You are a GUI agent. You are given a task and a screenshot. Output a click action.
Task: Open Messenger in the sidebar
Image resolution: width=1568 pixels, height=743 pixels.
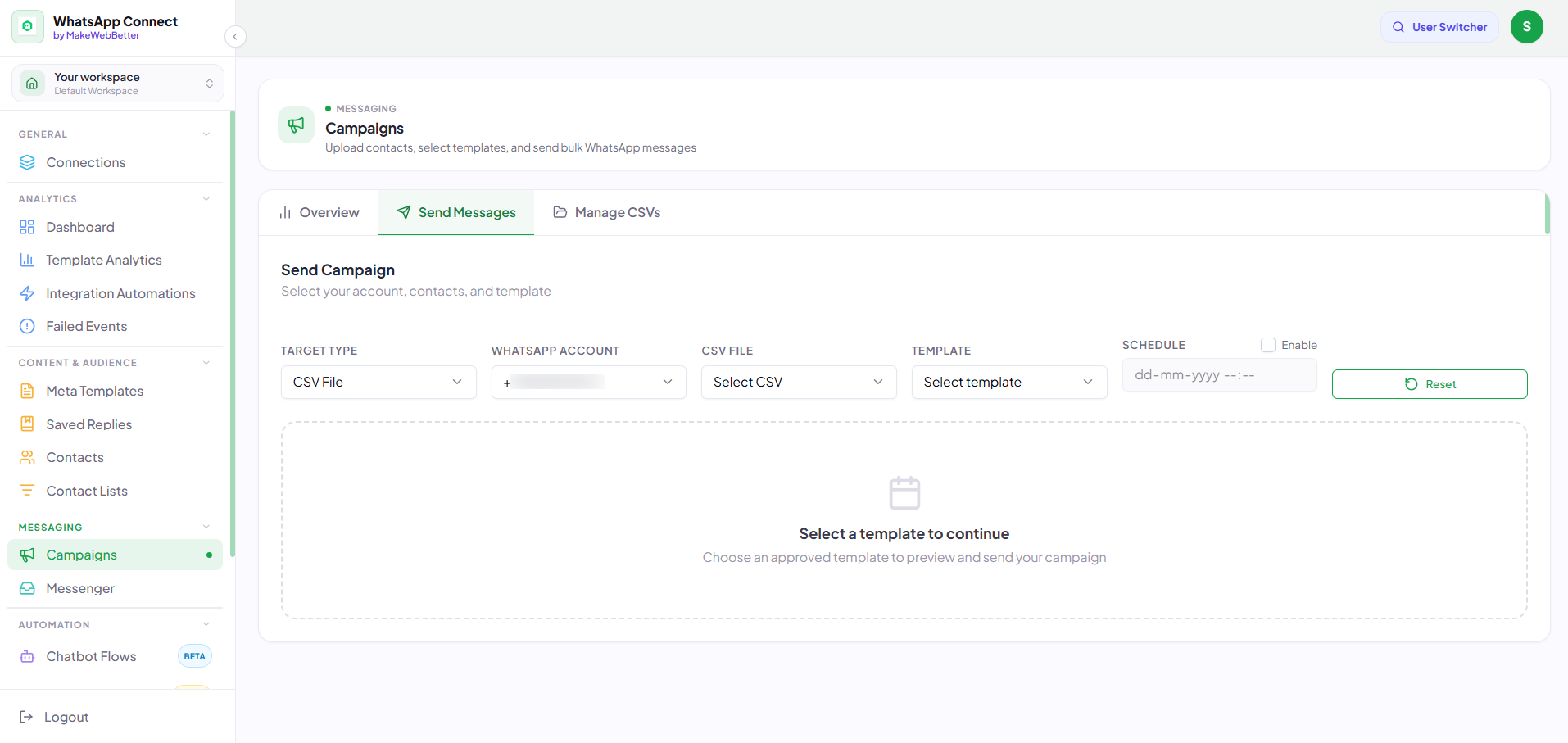[115, 588]
